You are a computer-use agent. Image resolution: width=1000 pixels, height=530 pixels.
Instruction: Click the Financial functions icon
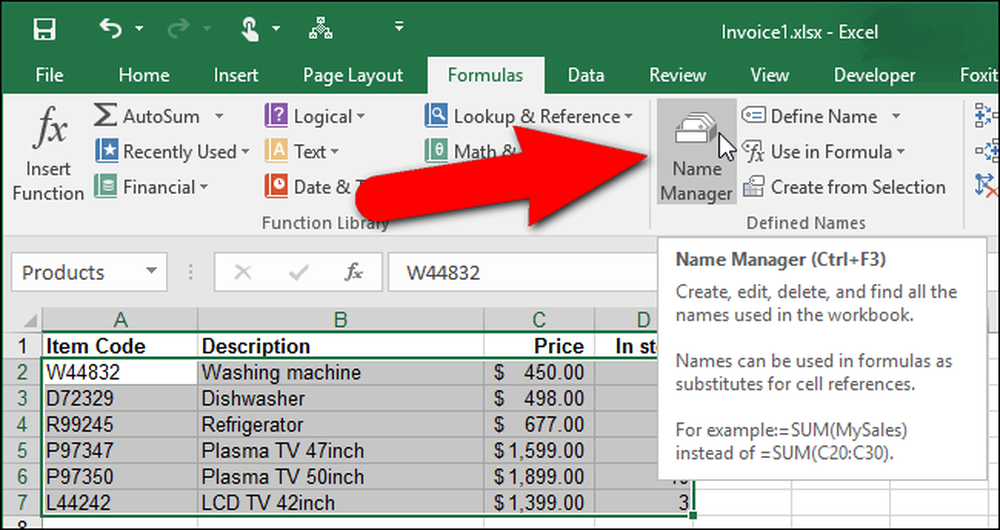click(105, 187)
